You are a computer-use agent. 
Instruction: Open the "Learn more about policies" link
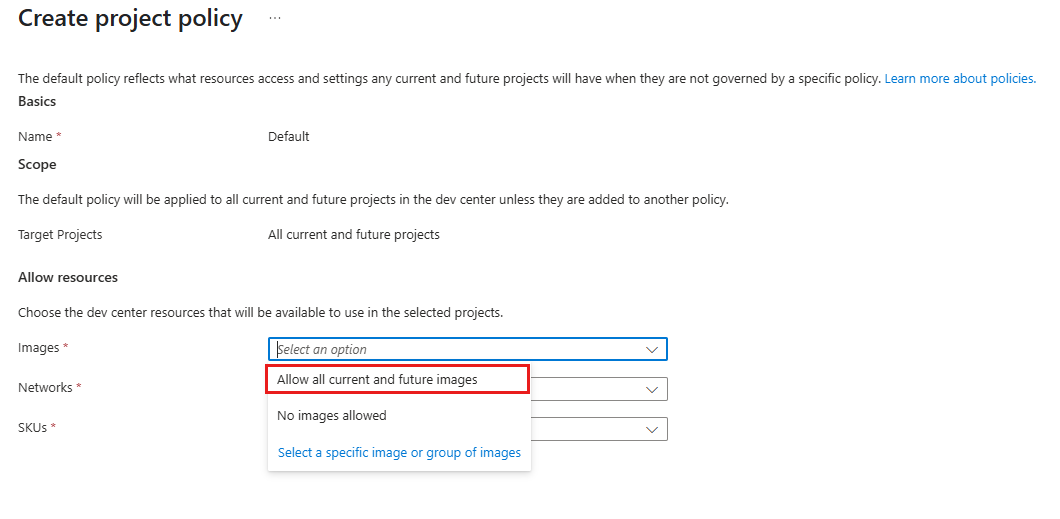tap(960, 78)
